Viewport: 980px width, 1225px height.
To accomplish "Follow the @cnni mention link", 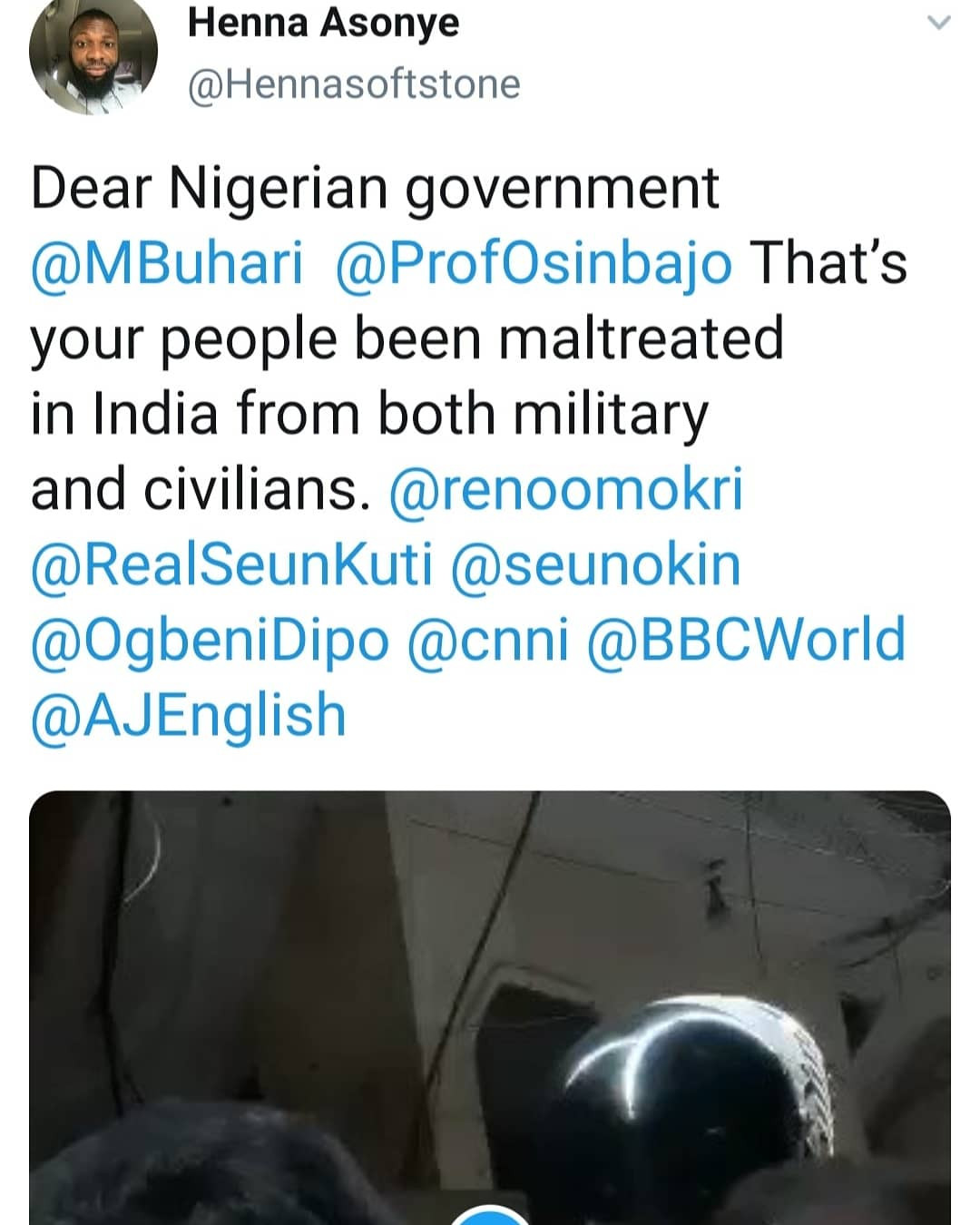I will coord(489,640).
